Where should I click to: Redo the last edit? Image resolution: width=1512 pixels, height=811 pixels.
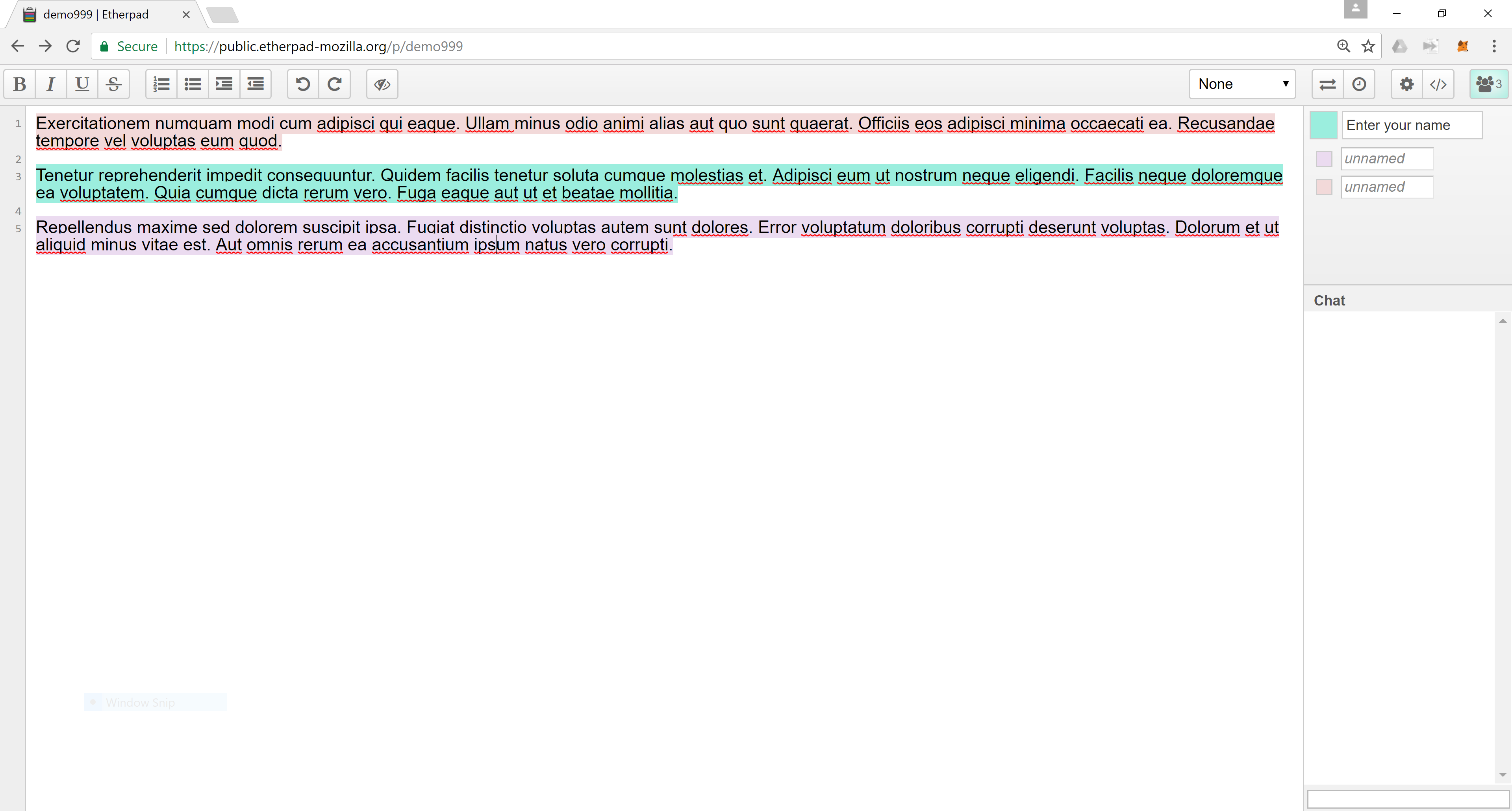pyautogui.click(x=335, y=84)
